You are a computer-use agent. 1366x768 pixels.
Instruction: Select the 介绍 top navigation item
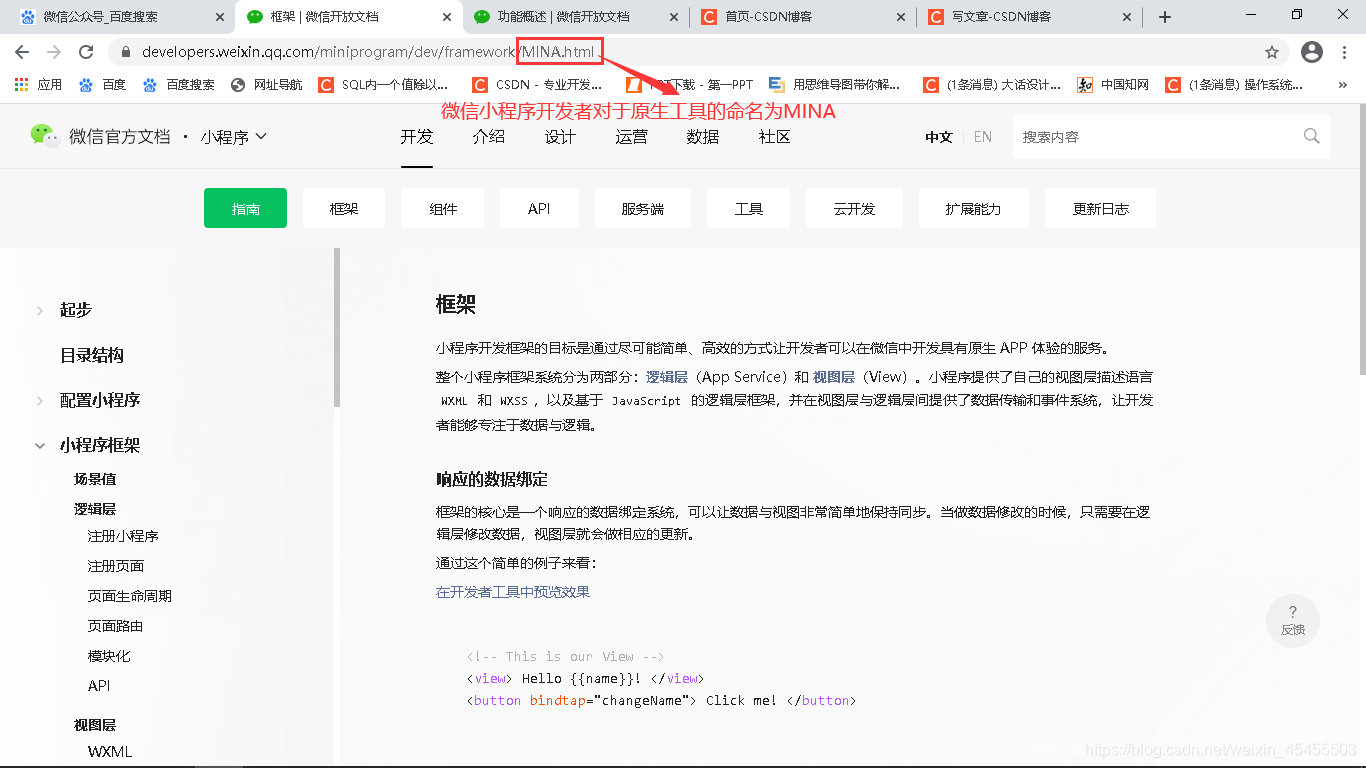(x=489, y=137)
